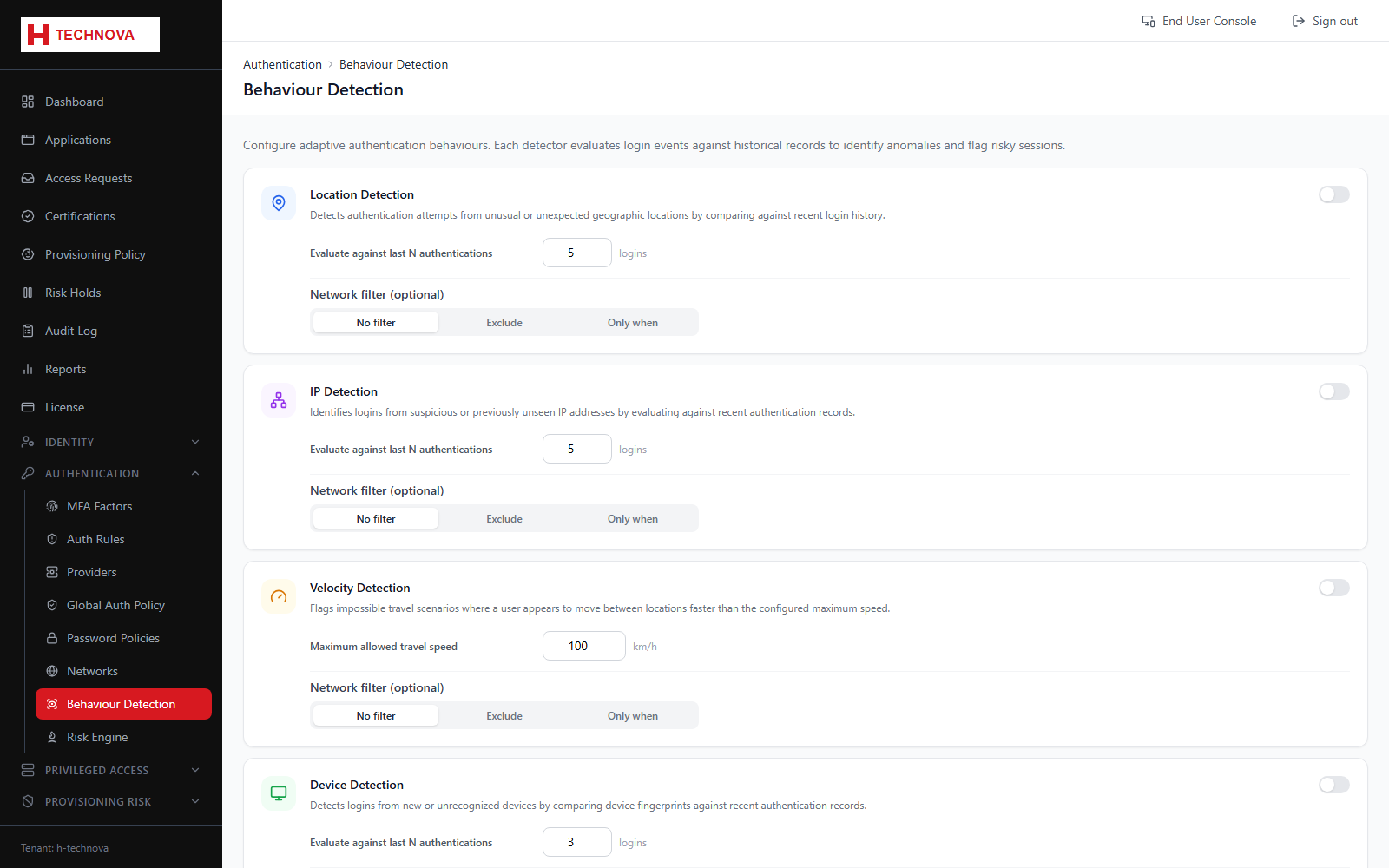Click the Applications window icon
The width and height of the screenshot is (1389, 868).
click(x=28, y=140)
